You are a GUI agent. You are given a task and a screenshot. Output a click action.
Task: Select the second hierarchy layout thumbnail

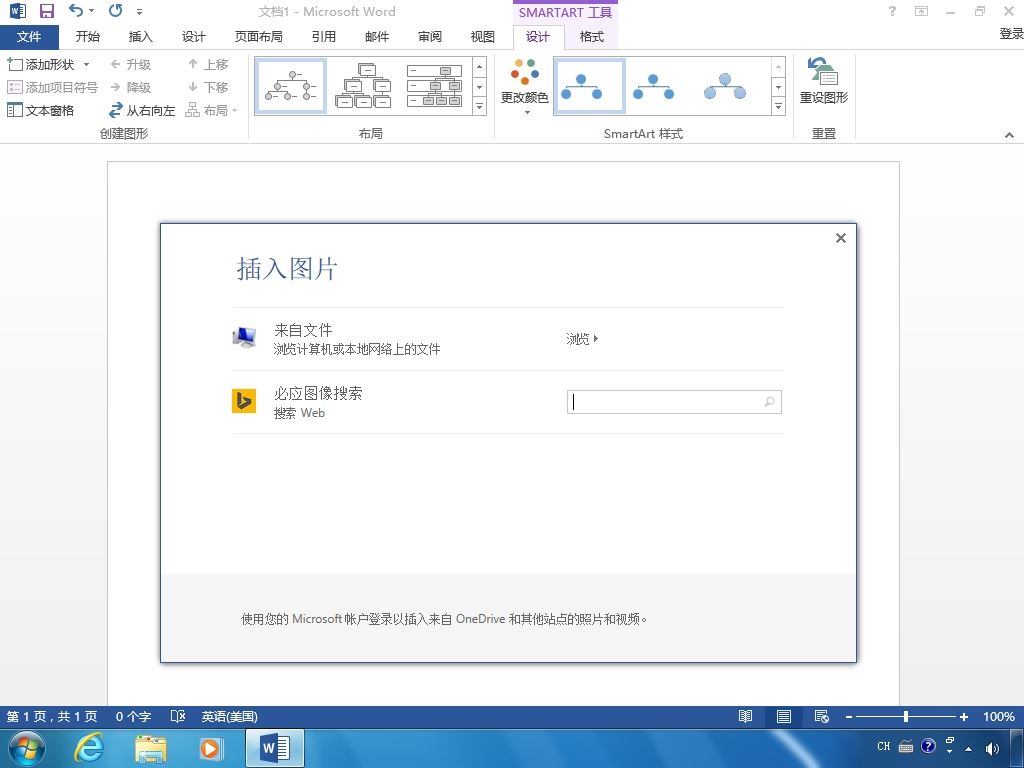(x=363, y=86)
